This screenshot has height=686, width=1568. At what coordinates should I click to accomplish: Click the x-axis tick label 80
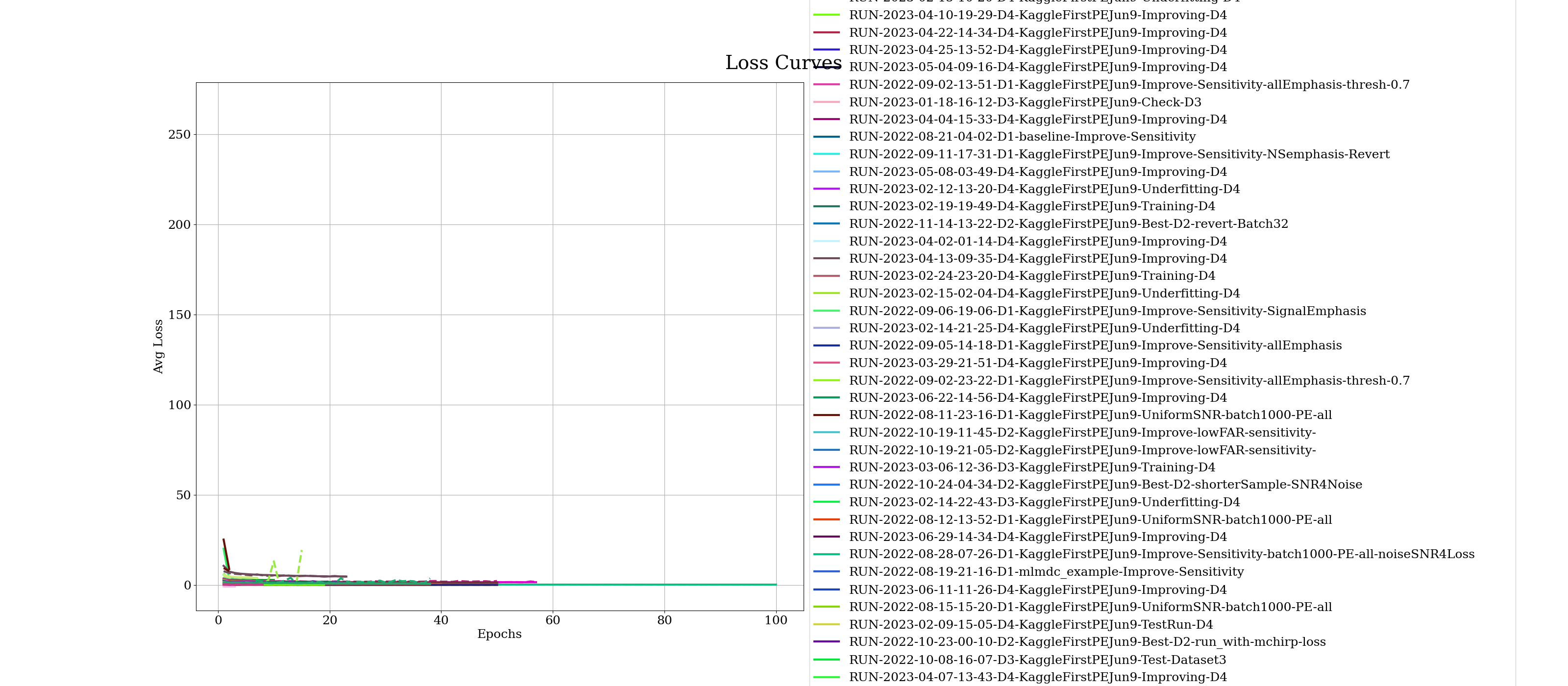[x=665, y=620]
